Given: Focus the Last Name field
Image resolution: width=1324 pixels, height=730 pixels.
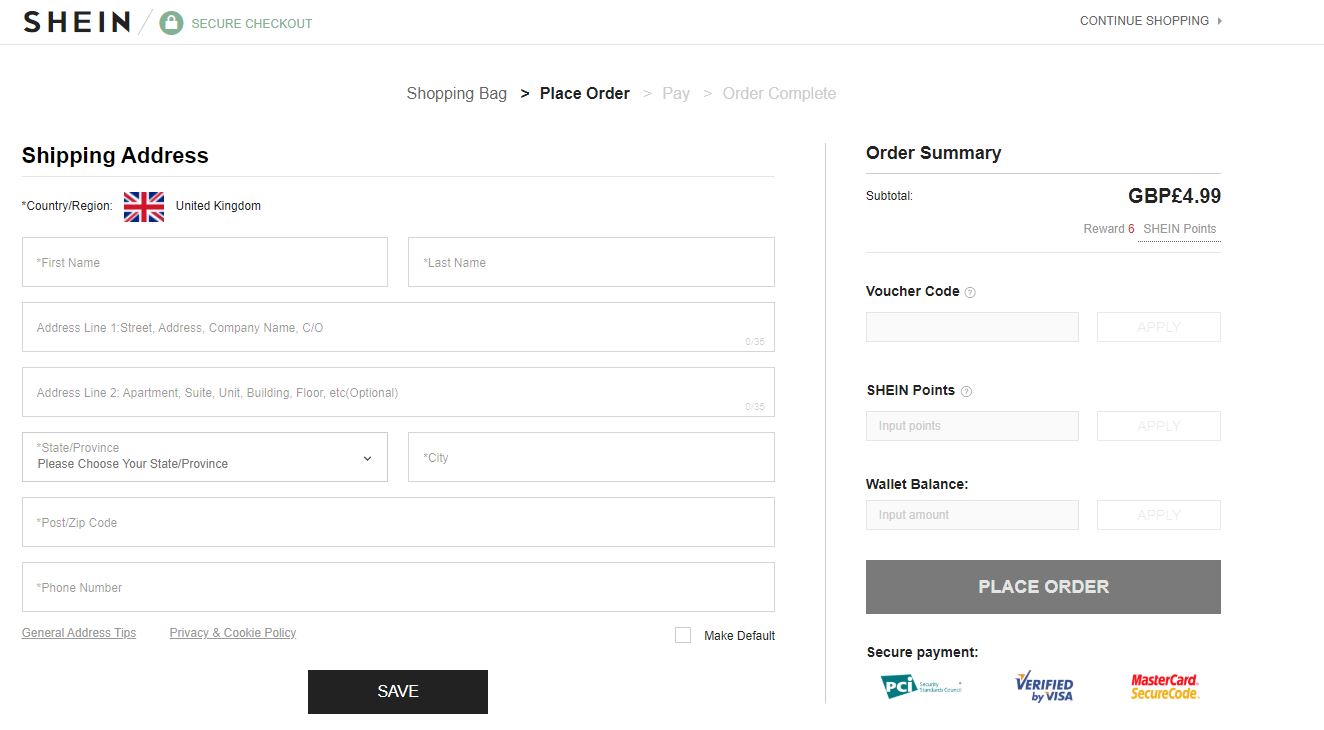Looking at the screenshot, I should coord(591,262).
